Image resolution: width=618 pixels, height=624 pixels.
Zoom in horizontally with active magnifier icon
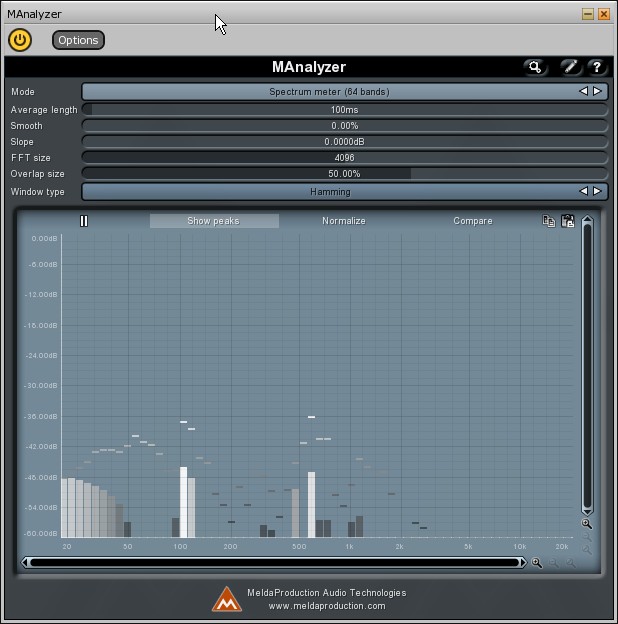(537, 563)
